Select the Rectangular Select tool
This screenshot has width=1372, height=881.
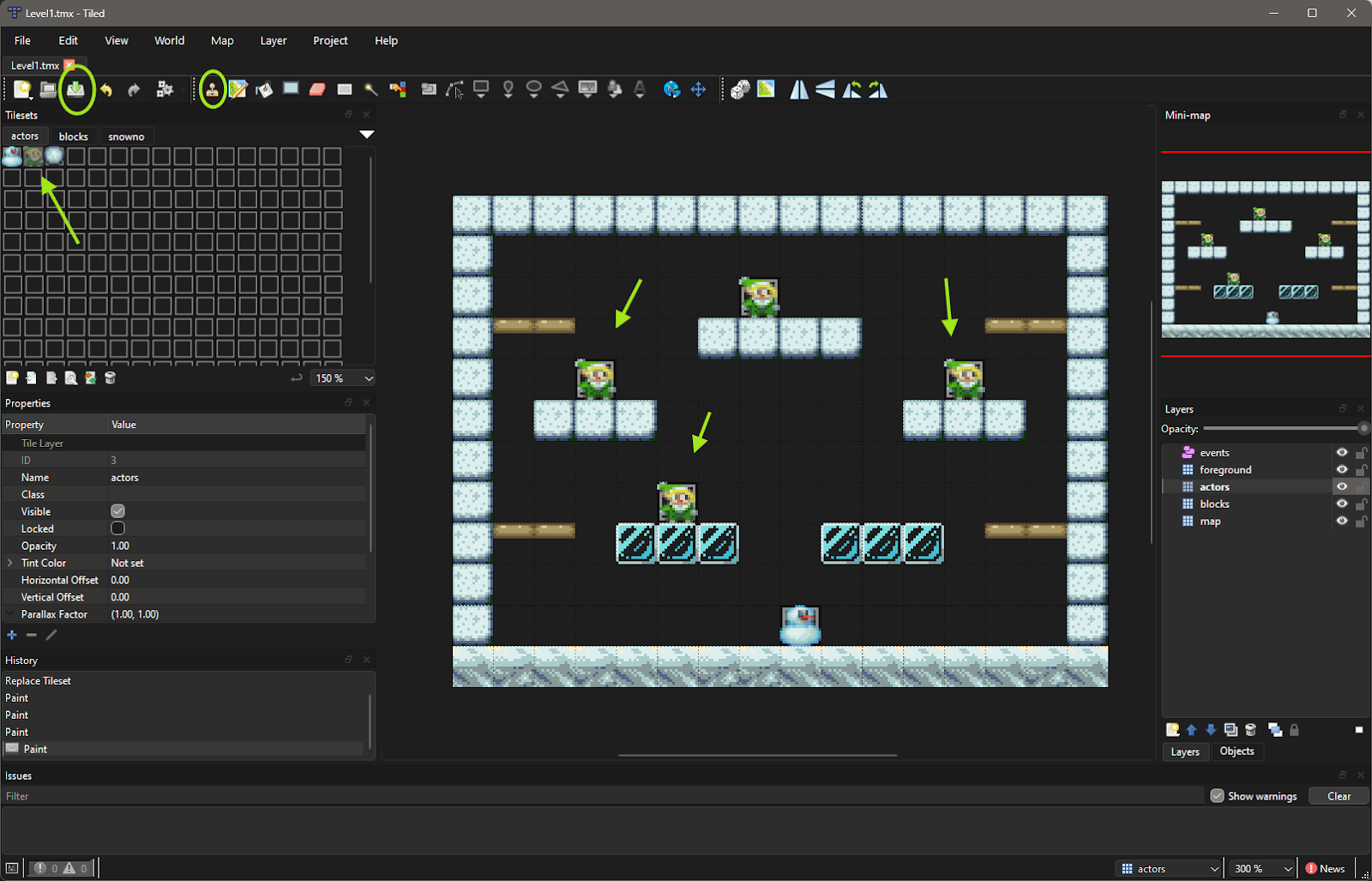345,89
